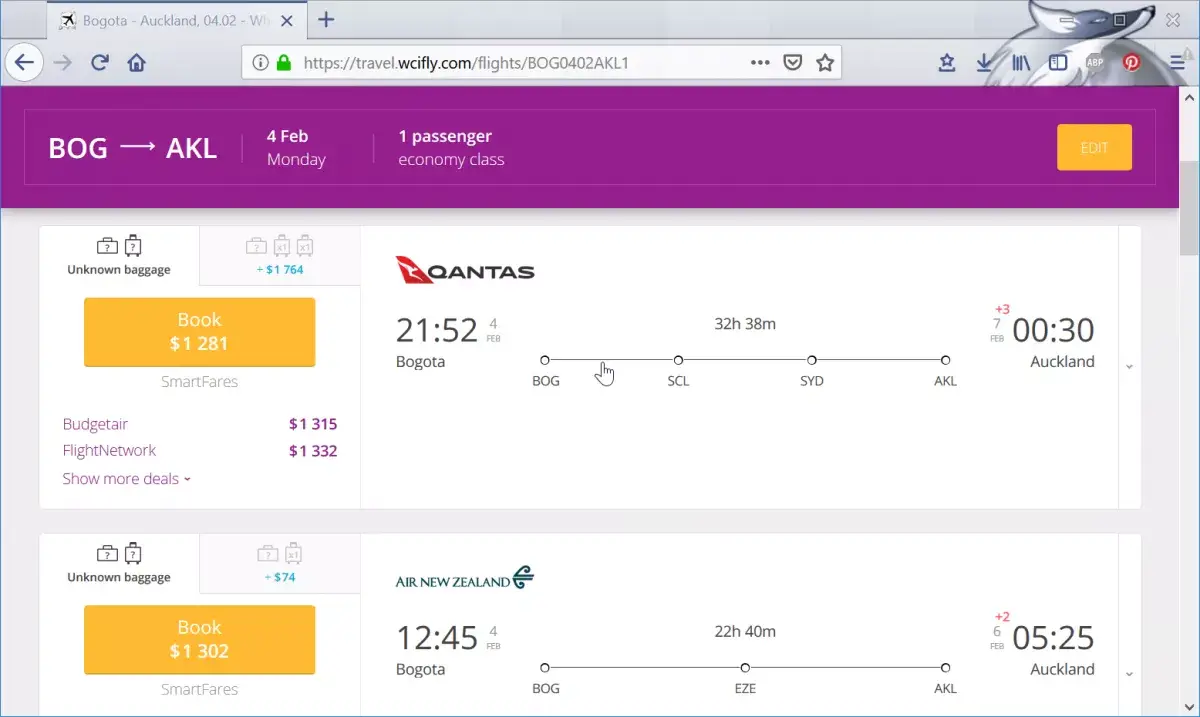Screen dimensions: 1200x717
Task: Reload the page with the refresh icon
Action: tap(100, 63)
